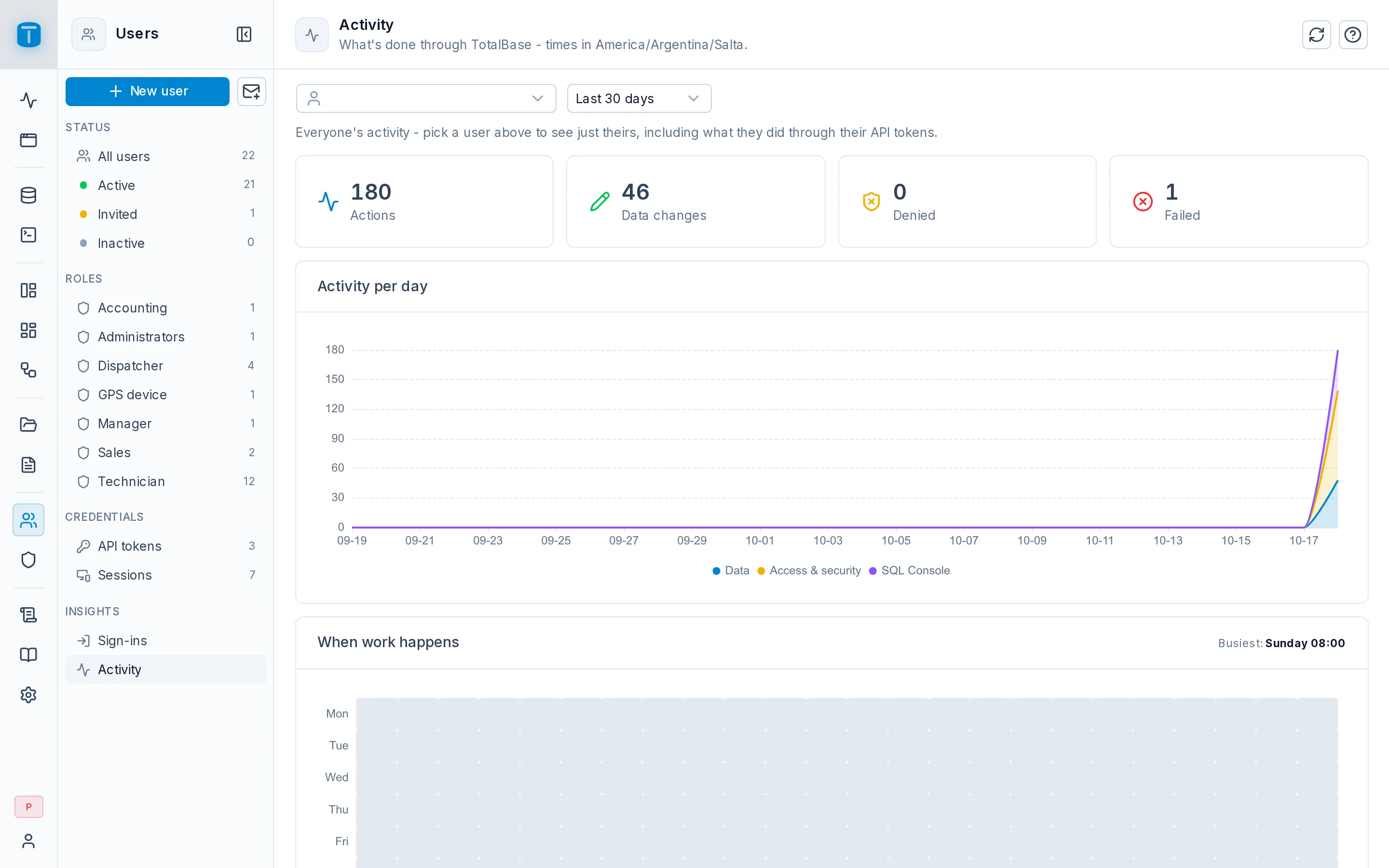Open the book documentation icon

[x=29, y=655]
